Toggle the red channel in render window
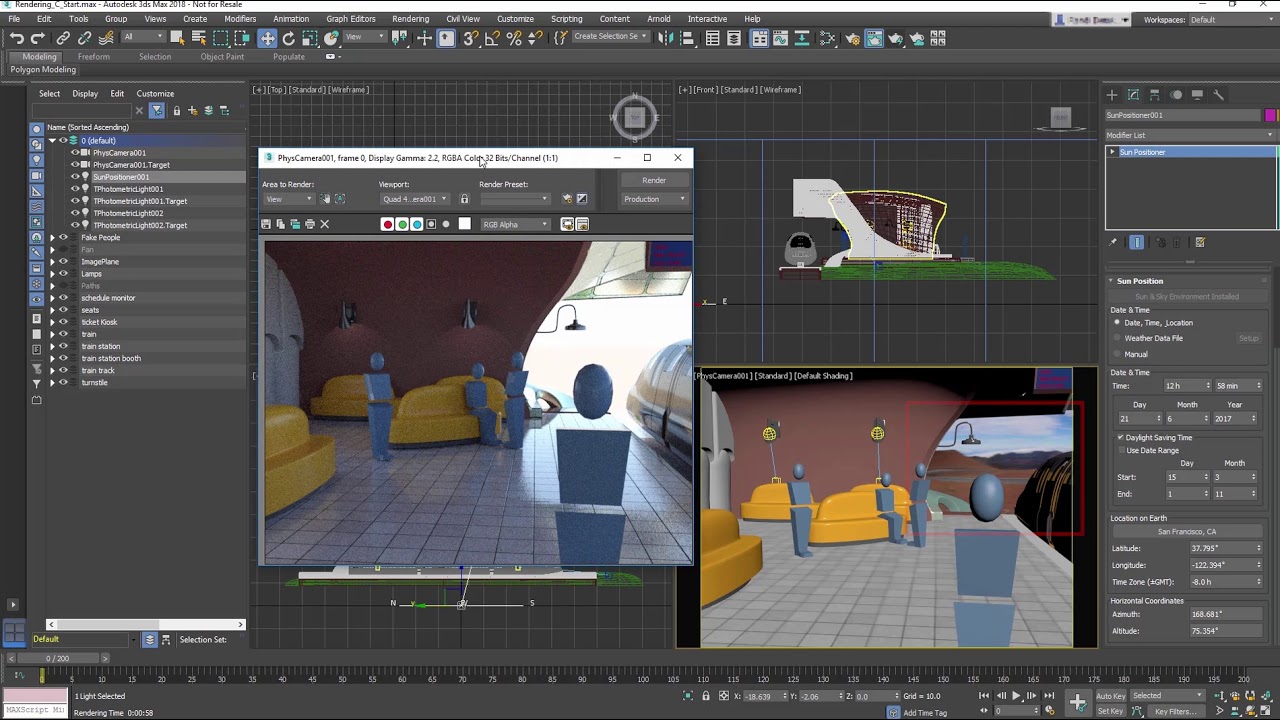The width and height of the screenshot is (1280, 720). click(387, 224)
